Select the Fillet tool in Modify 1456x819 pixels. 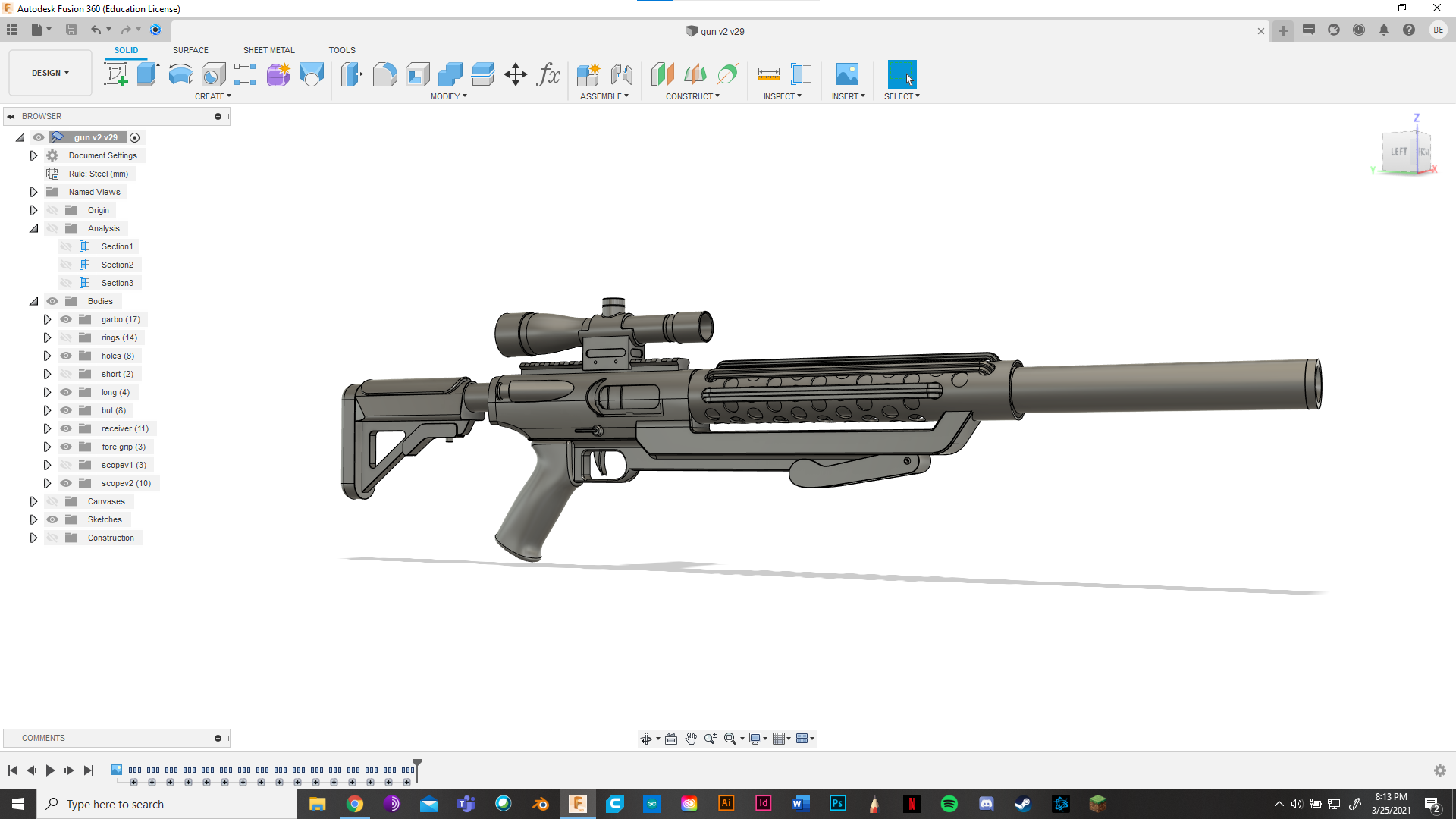pos(384,74)
